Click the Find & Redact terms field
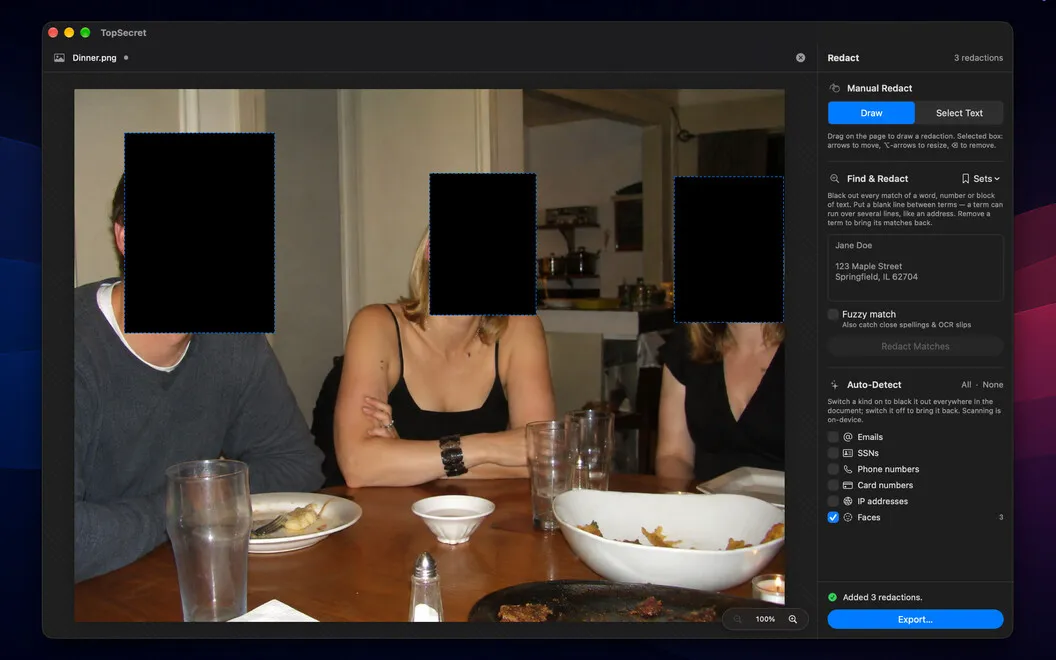1056x660 pixels. [915, 267]
